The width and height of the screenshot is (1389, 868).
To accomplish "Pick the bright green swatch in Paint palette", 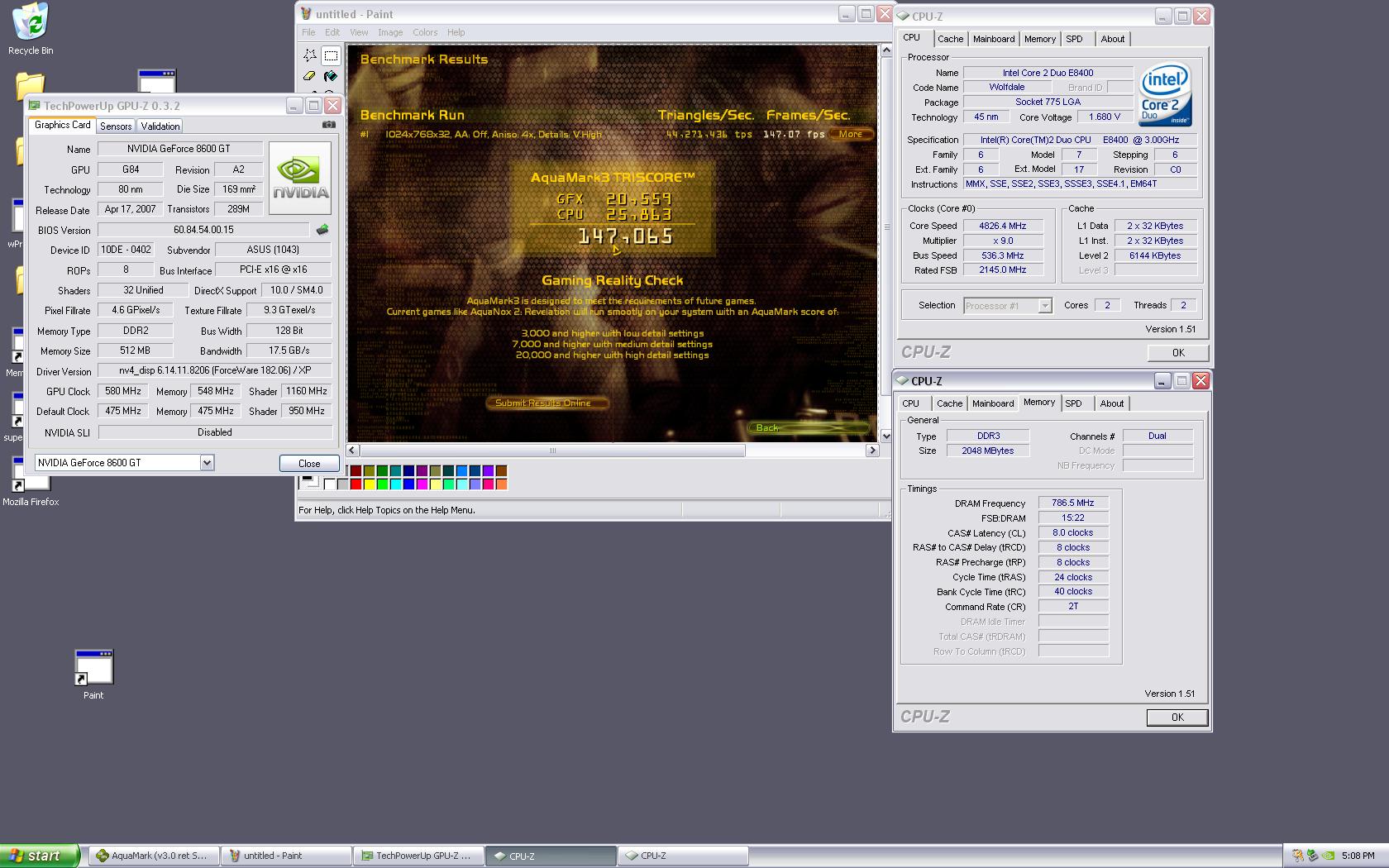I will tap(382, 484).
